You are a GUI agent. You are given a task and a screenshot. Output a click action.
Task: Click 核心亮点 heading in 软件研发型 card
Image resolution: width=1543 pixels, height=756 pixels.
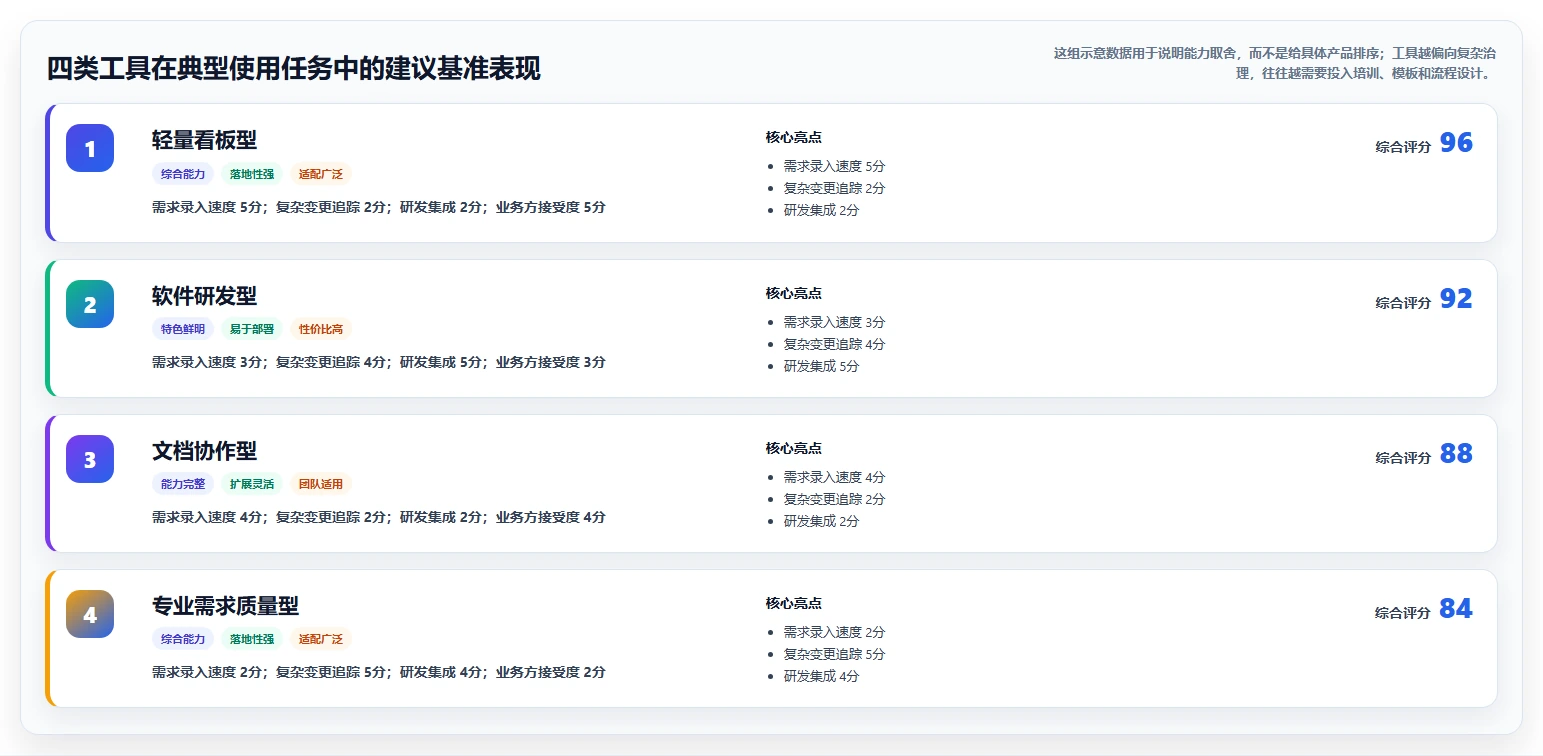pos(794,293)
